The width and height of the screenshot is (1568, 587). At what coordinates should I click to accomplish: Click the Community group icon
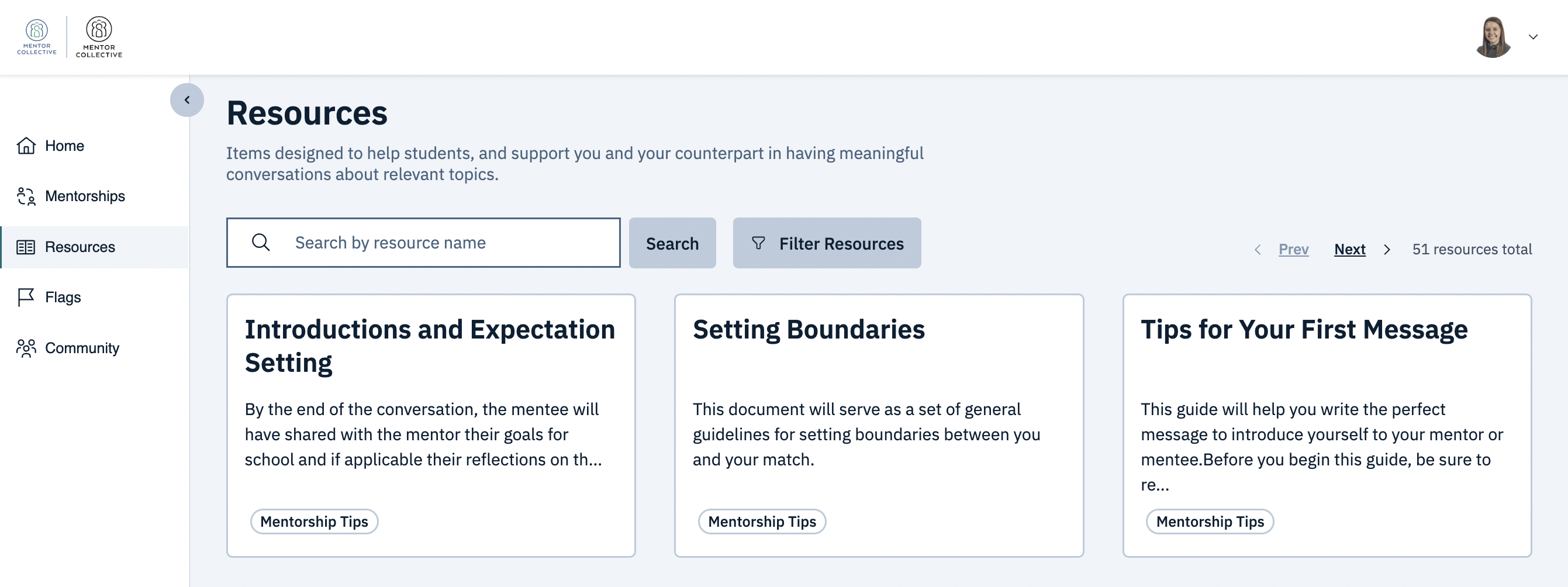point(26,348)
